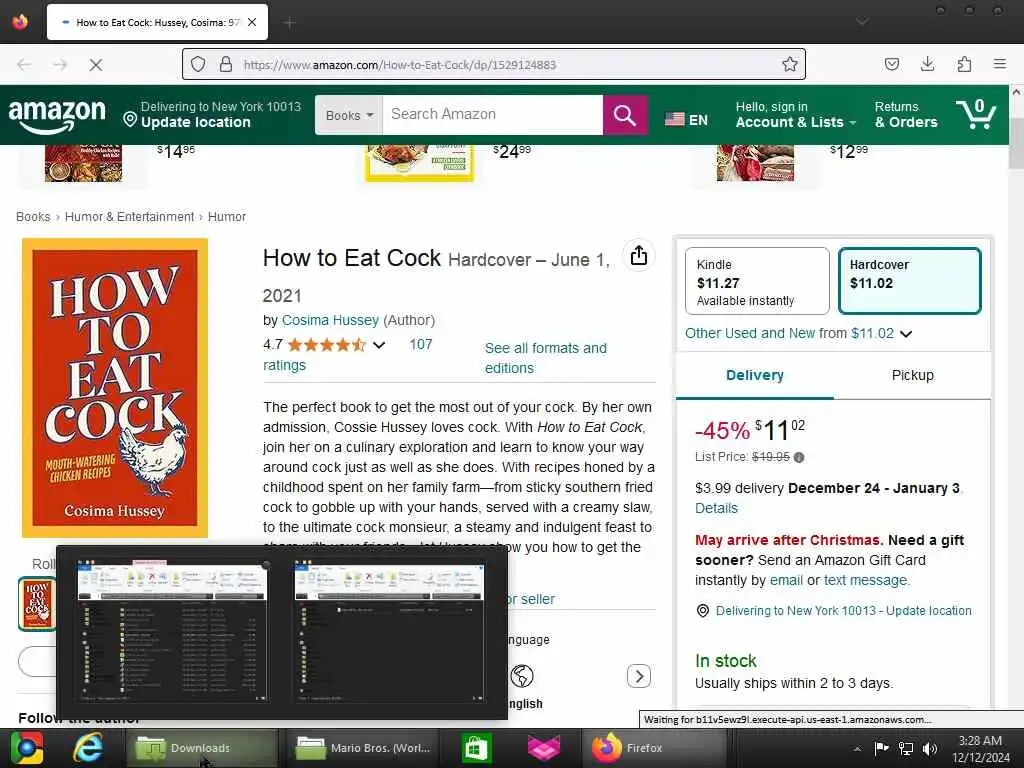1024x768 pixels.
Task: Click the bookmark star in address bar
Action: (x=790, y=64)
